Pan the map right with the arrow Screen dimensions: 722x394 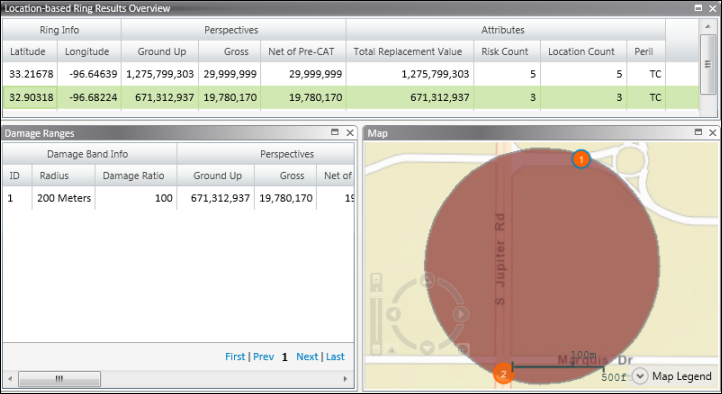[461, 314]
